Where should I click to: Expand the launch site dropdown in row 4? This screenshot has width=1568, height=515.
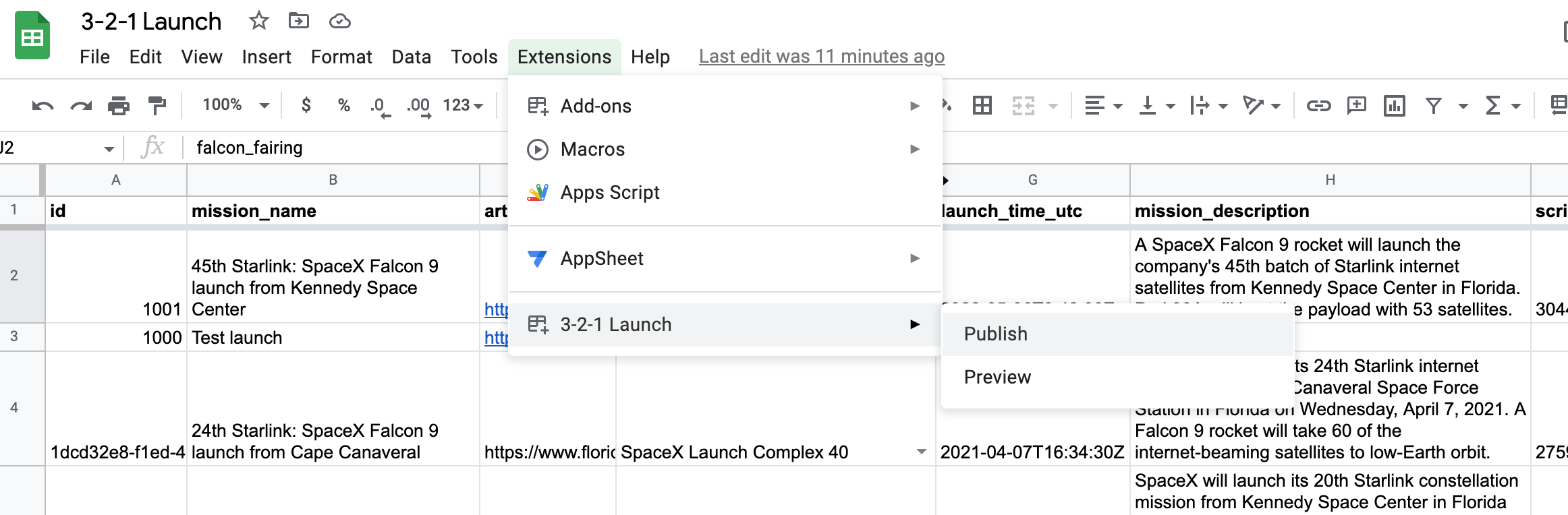coord(921,452)
